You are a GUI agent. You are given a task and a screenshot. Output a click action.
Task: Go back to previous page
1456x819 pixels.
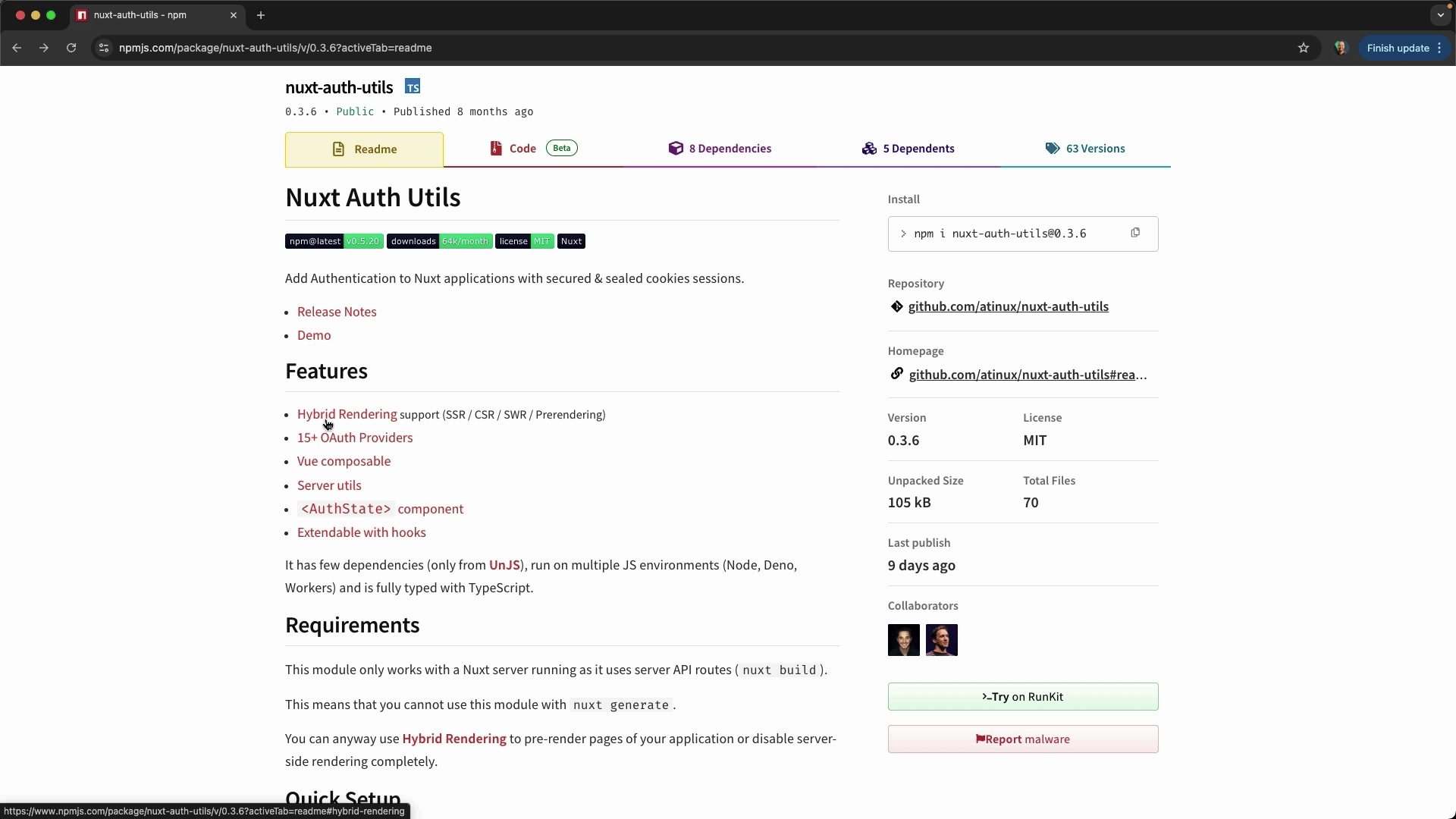coord(17,48)
